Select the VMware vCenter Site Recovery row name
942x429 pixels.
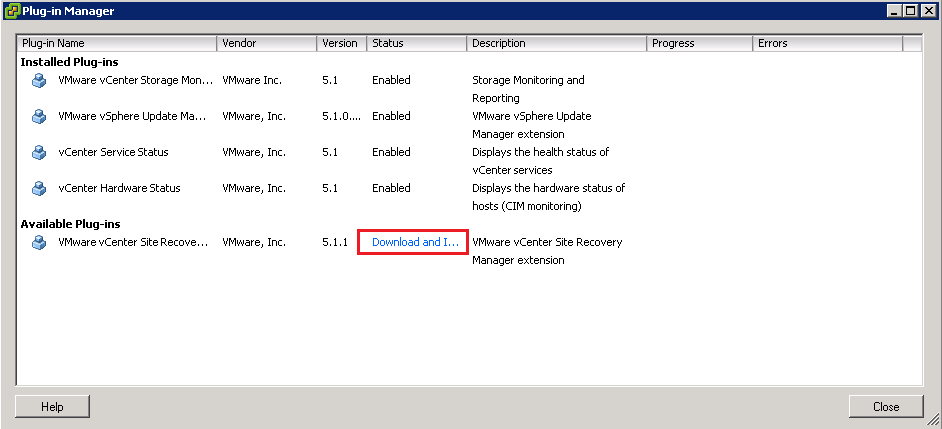tap(133, 242)
